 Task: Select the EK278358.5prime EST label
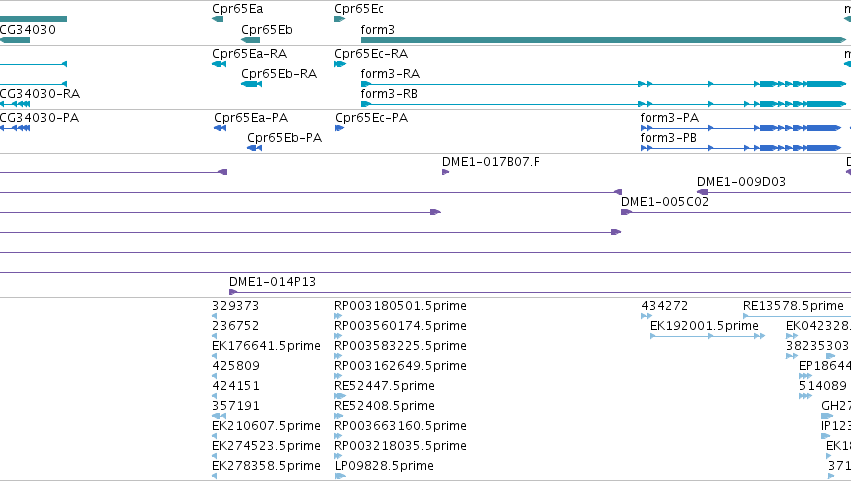[266, 466]
